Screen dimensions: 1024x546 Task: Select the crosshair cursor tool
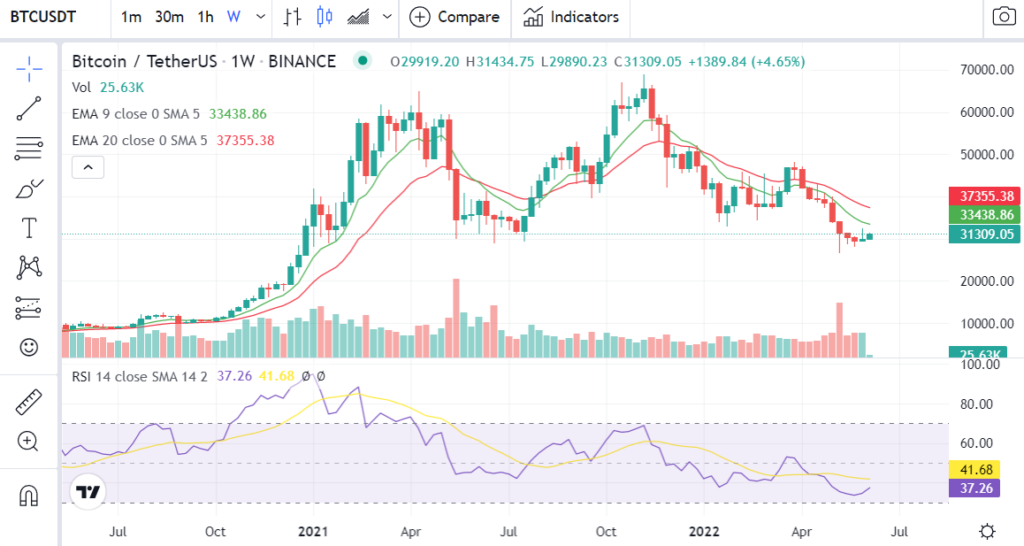tap(29, 69)
